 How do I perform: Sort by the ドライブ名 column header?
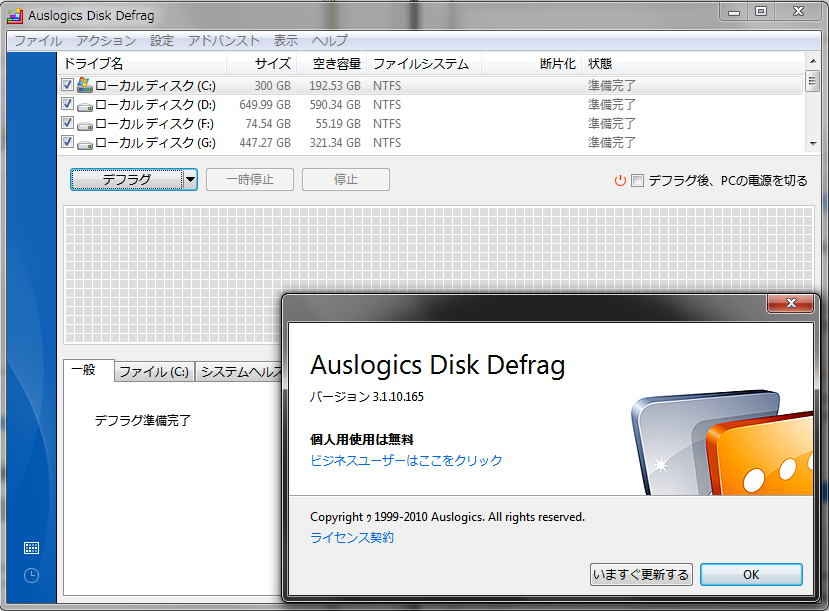tap(142, 64)
